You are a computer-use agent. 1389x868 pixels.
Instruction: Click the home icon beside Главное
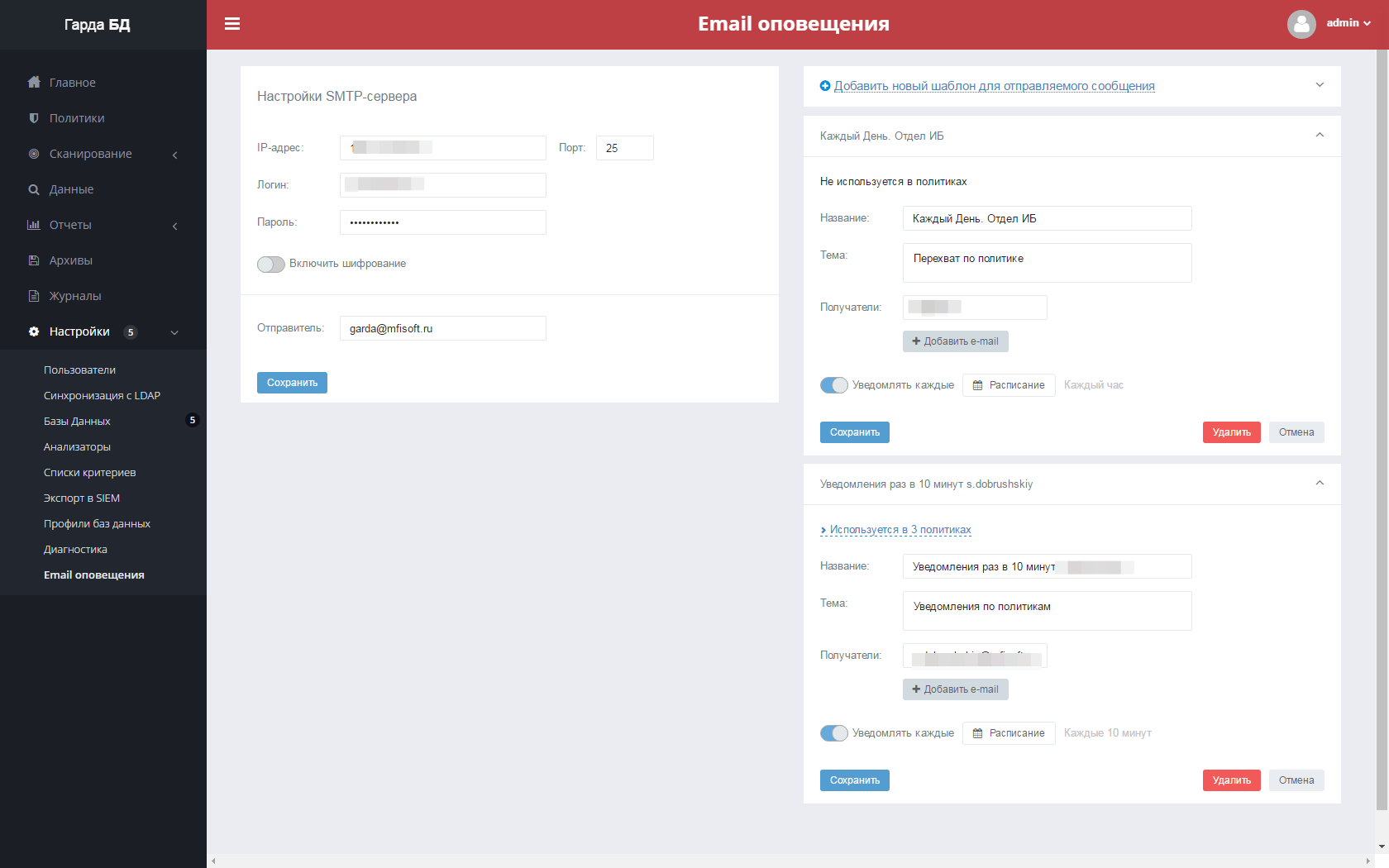click(x=34, y=82)
